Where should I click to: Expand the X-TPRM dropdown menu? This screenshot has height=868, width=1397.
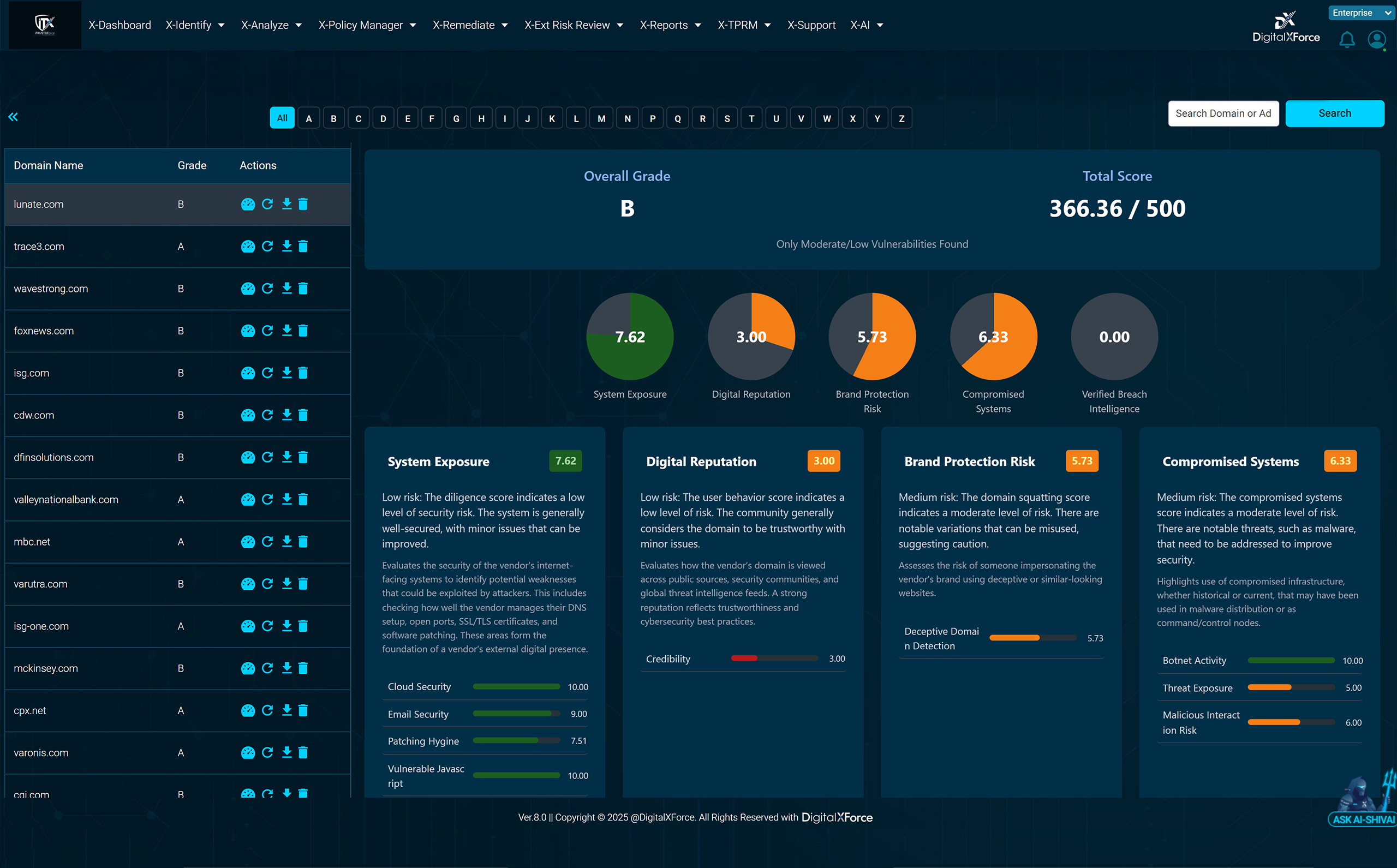744,25
